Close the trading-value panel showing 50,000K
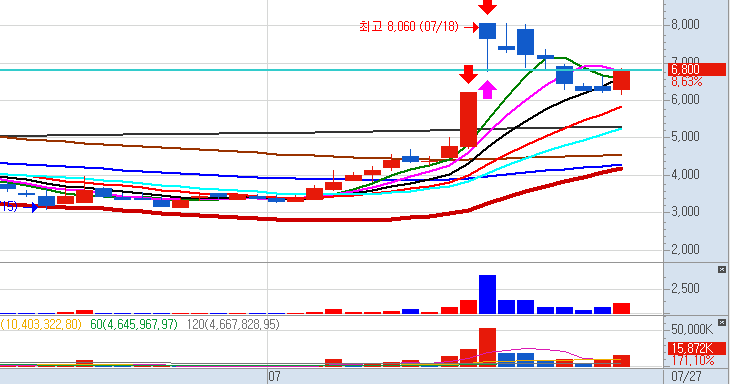The height and width of the screenshot is (384, 730). pyautogui.click(x=722, y=323)
